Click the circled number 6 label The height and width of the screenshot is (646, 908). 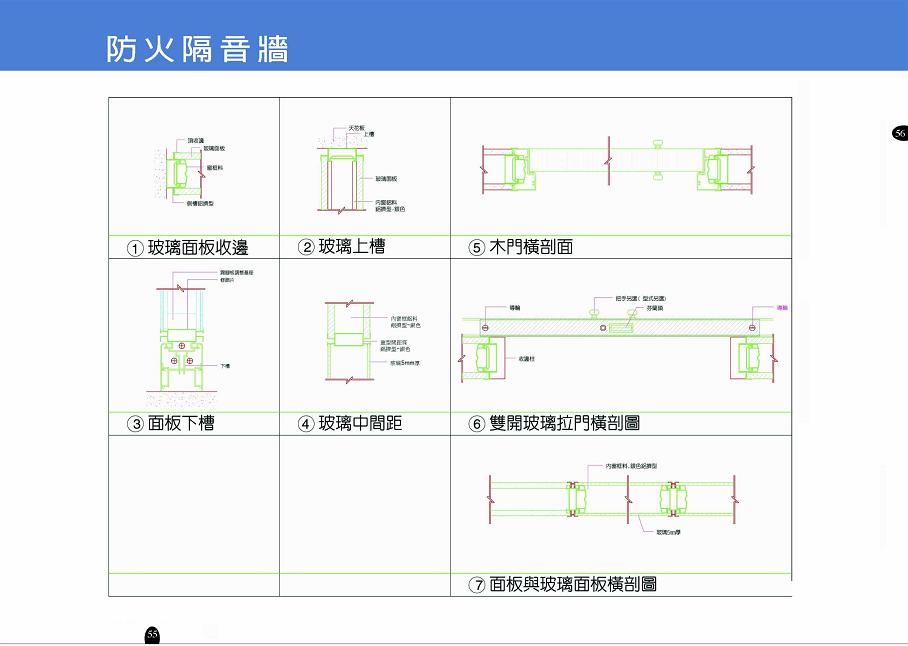[476, 424]
